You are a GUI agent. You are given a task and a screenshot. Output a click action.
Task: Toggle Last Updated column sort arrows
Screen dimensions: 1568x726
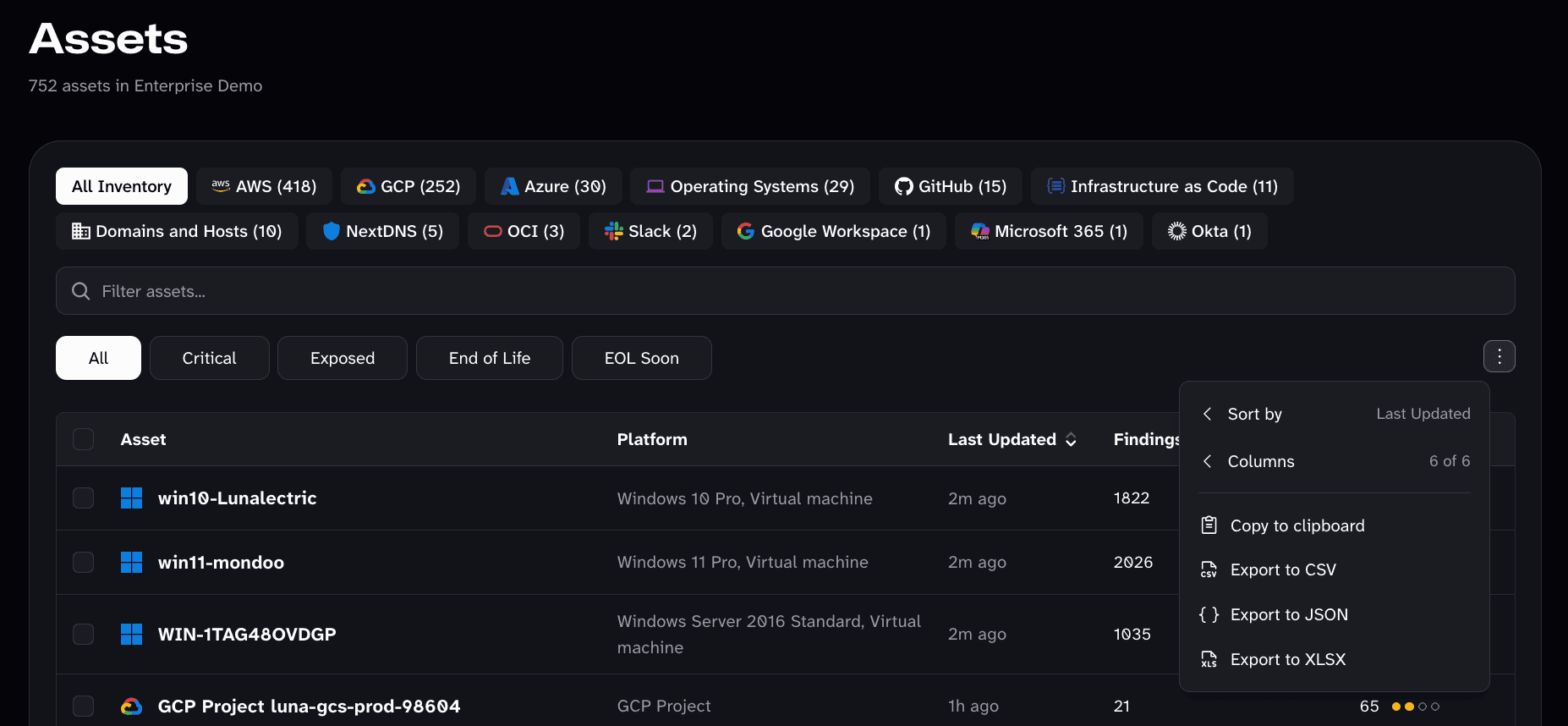click(1072, 439)
